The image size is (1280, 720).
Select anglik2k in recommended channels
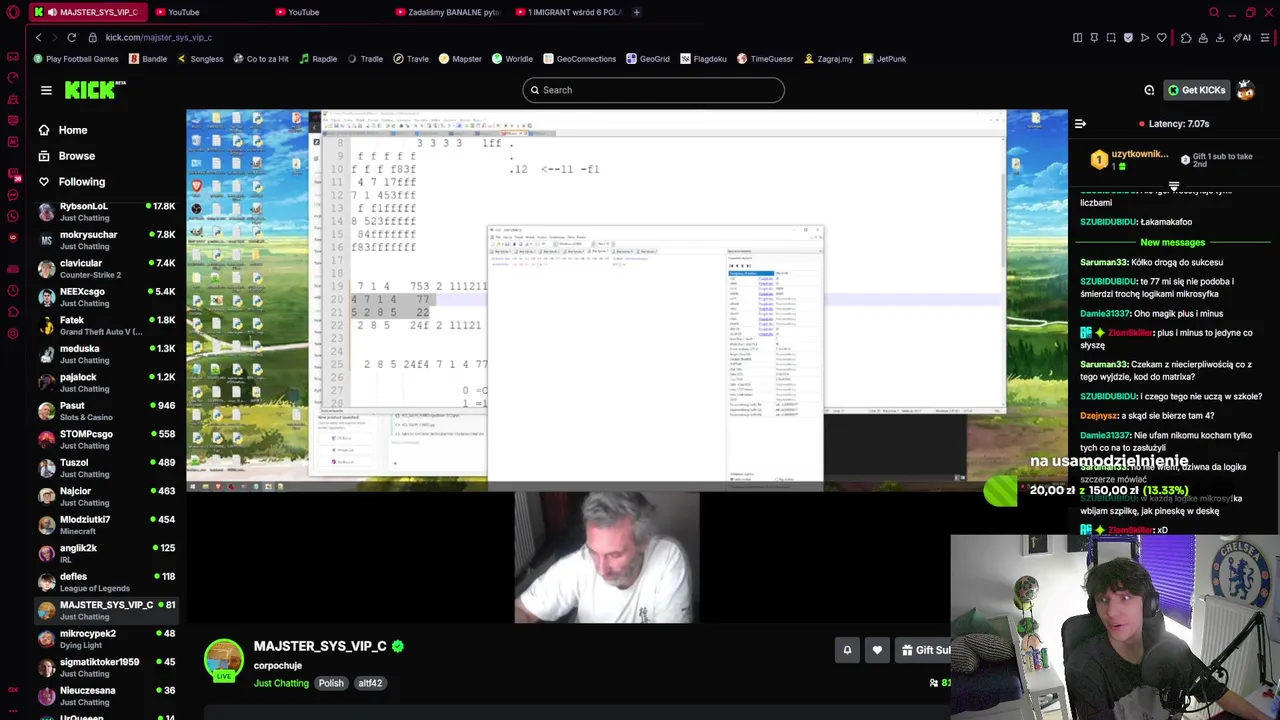105,553
